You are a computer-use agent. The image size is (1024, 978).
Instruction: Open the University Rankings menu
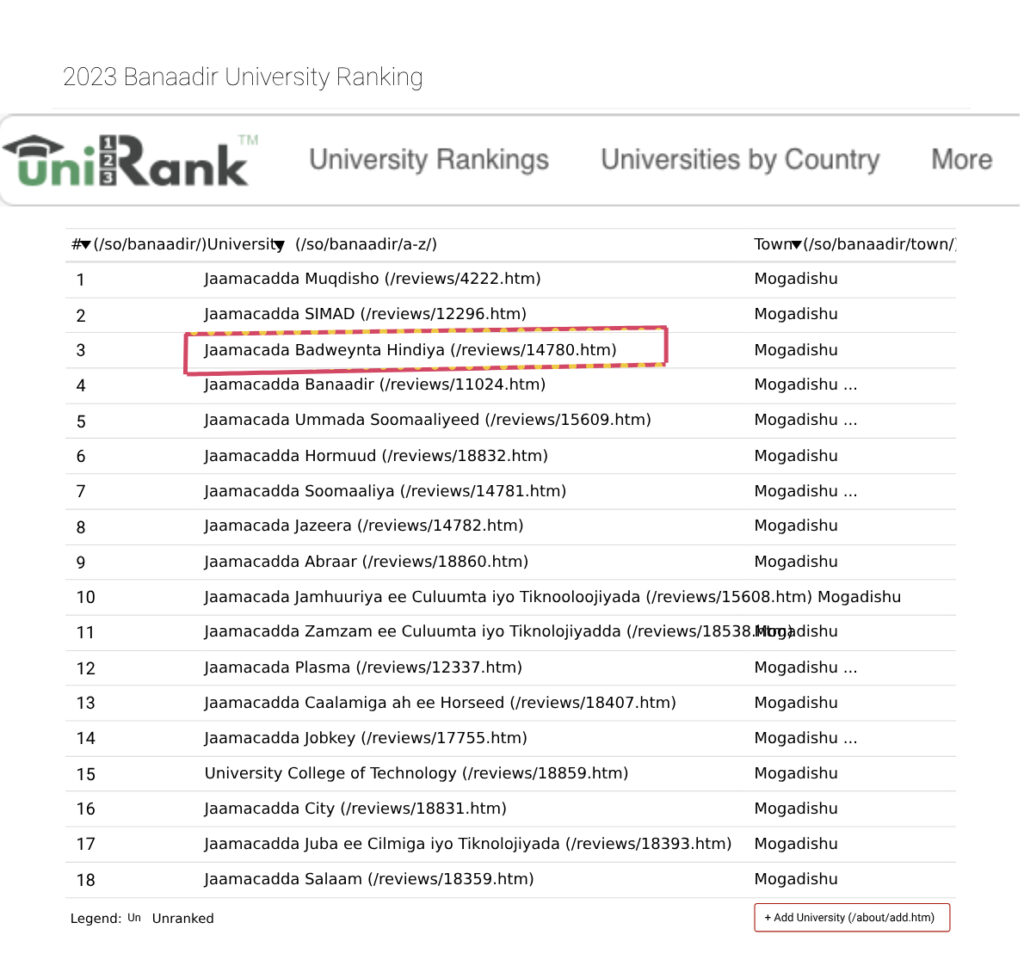[x=429, y=159]
